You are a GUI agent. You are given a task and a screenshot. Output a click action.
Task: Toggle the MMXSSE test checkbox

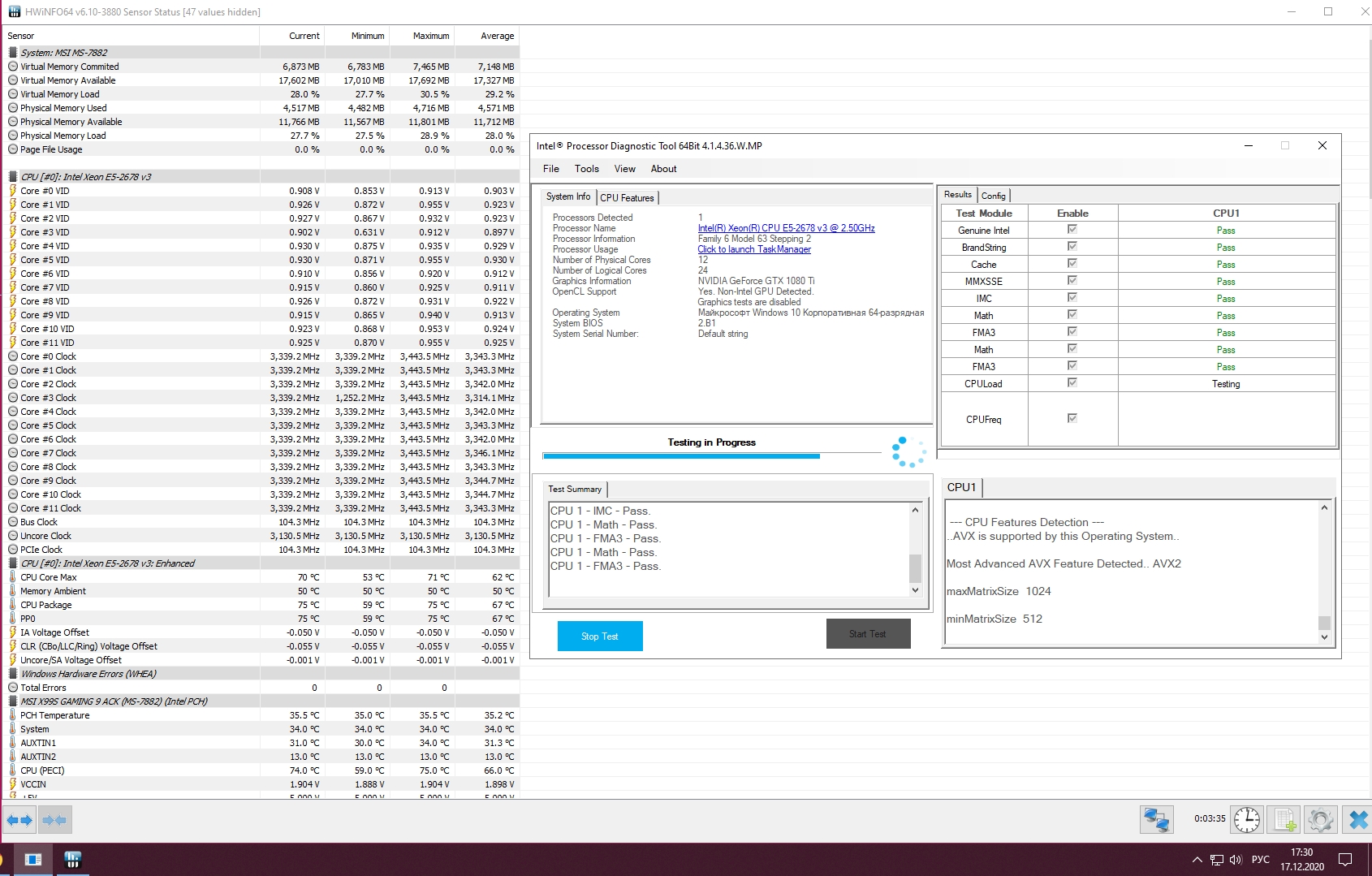coord(1072,281)
